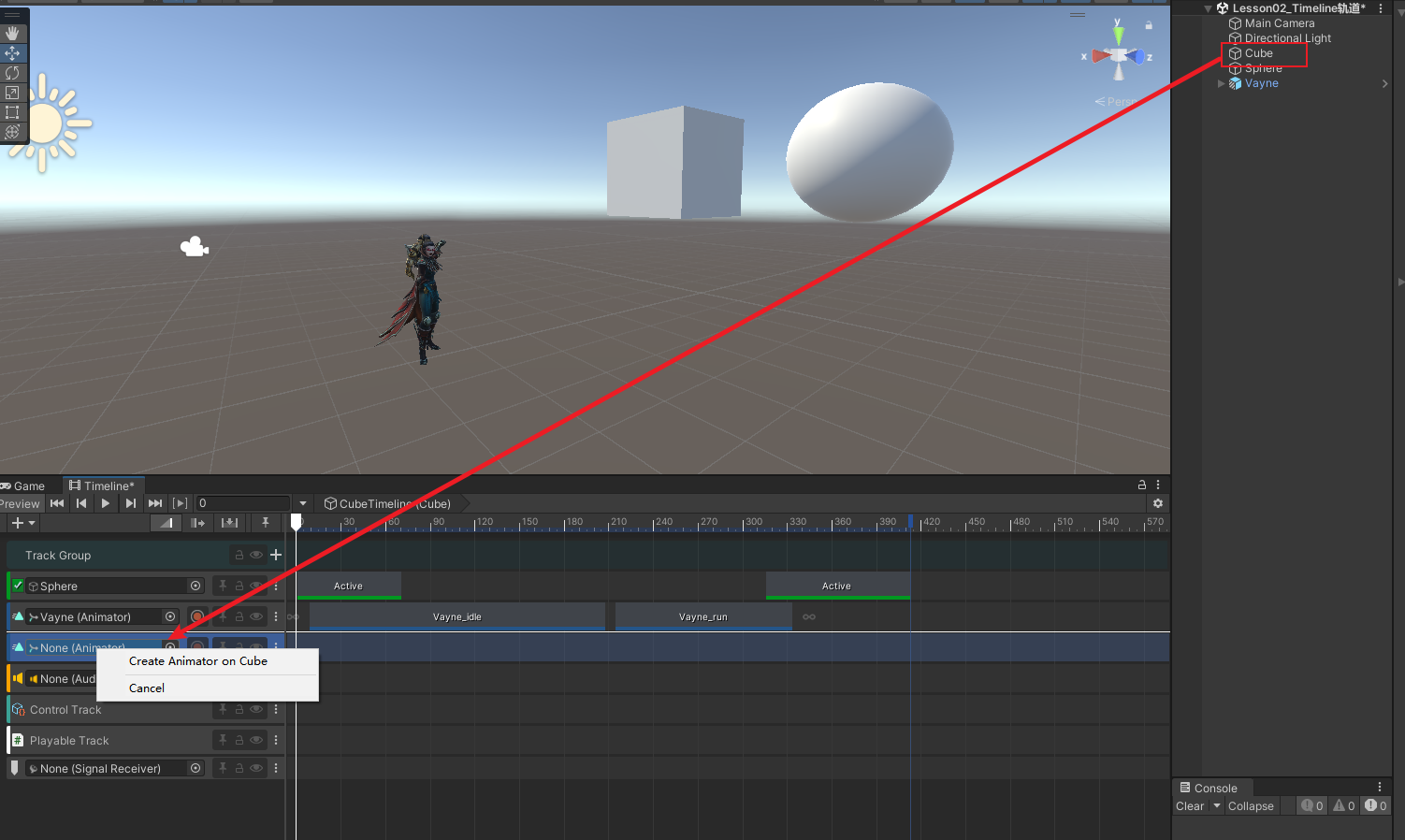Jump to the timeline start
Screen dimensions: 1405x840
[57, 503]
